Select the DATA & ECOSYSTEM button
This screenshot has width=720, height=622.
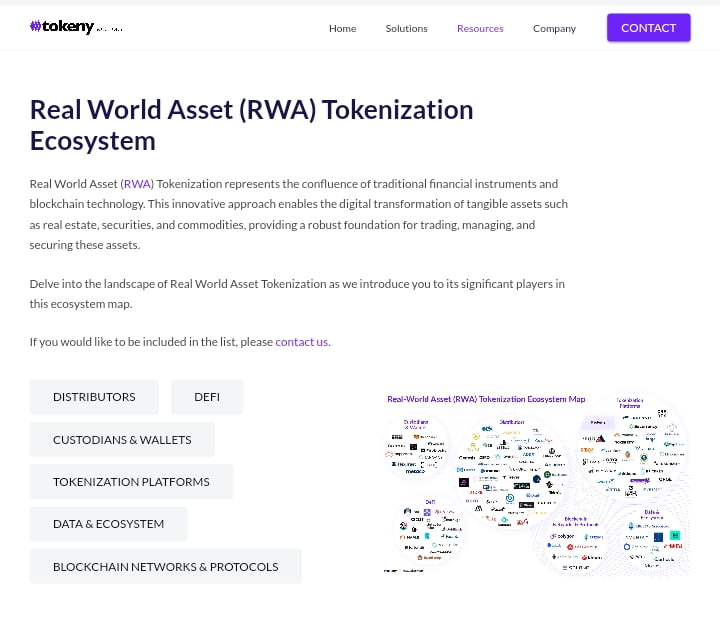108,524
